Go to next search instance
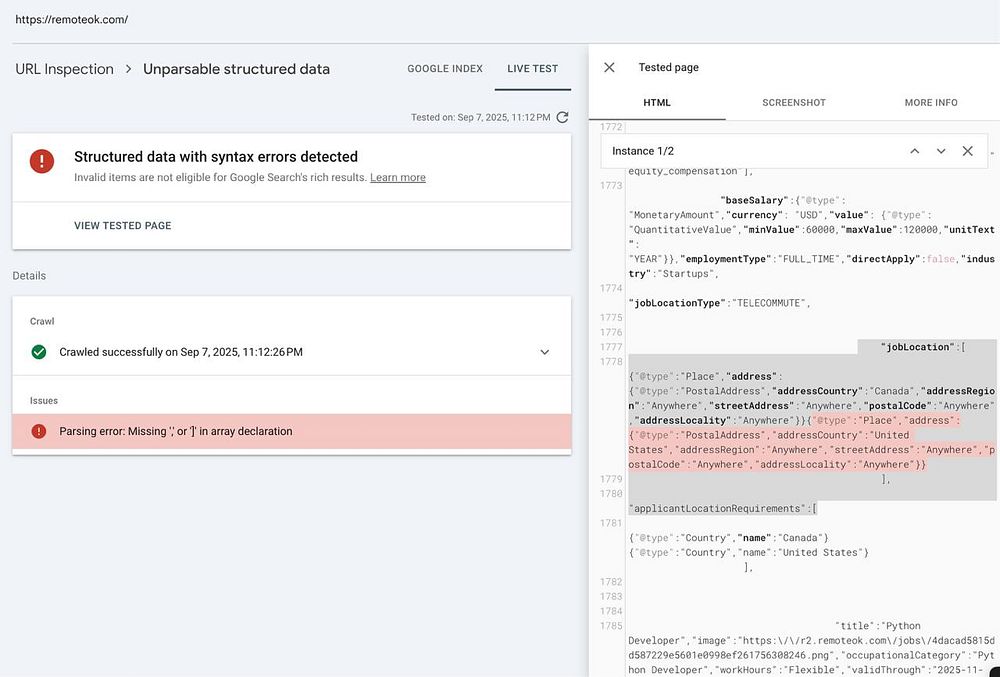This screenshot has height=677, width=1000. (941, 151)
